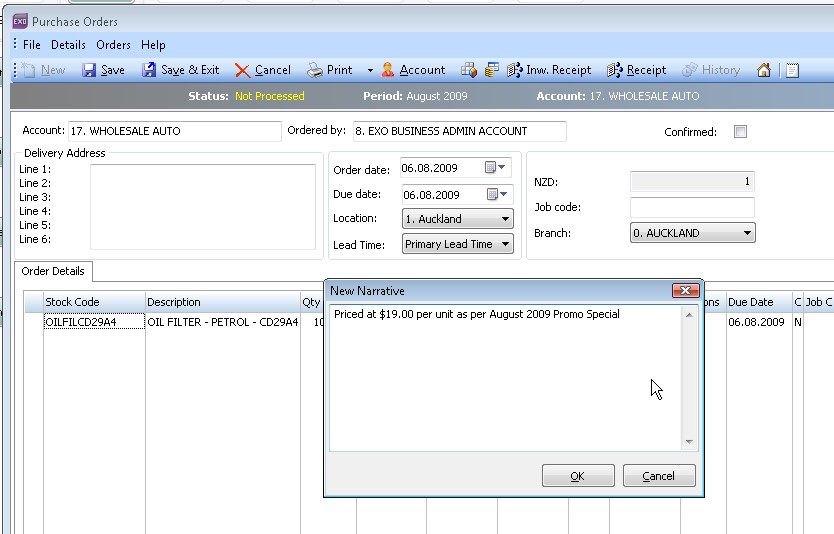Click Inw. Receipt toolbar button
Viewport: 834px width, 534px height.
pos(549,70)
